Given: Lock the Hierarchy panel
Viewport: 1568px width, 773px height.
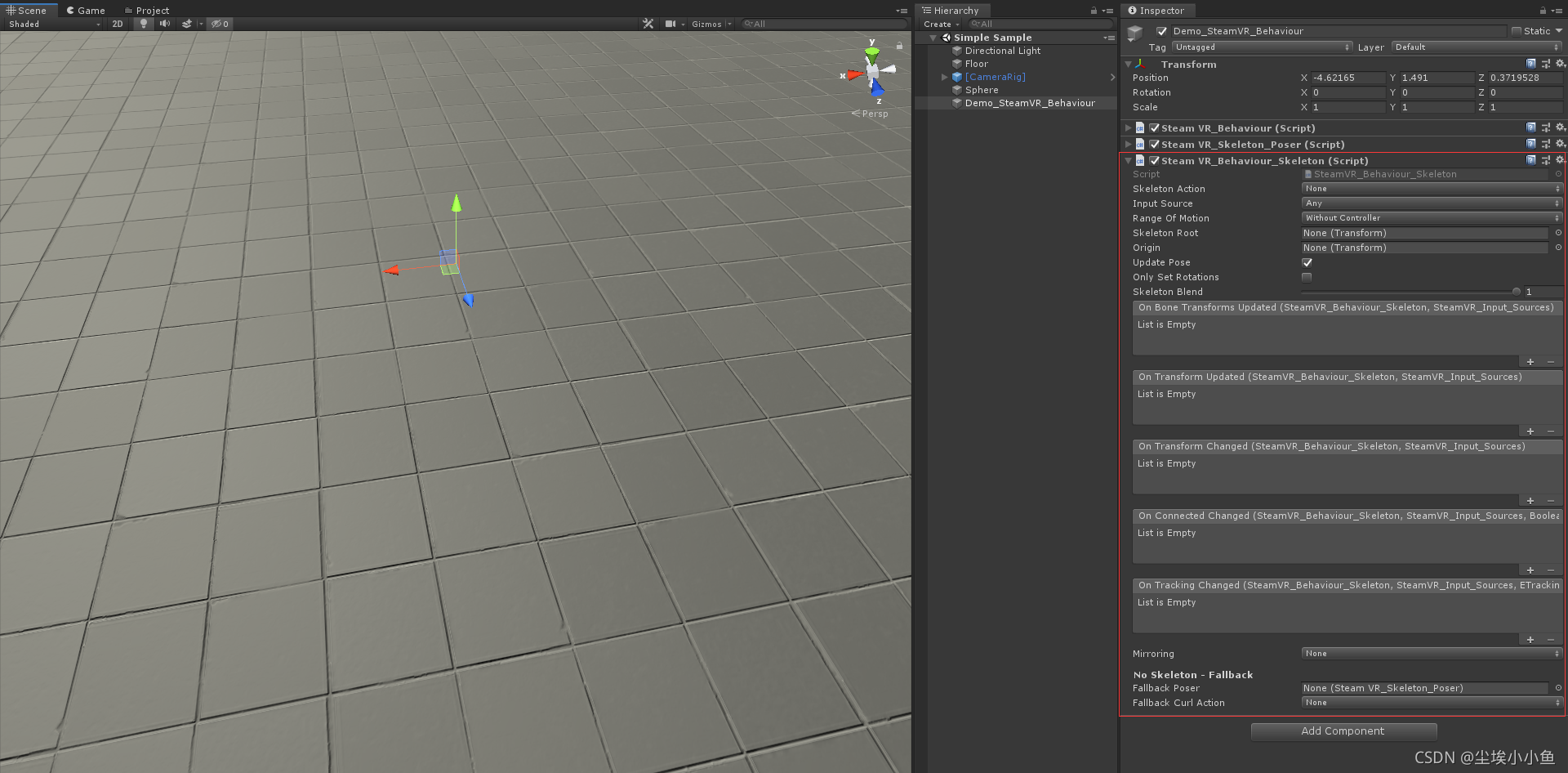Looking at the screenshot, I should pos(1094,11).
